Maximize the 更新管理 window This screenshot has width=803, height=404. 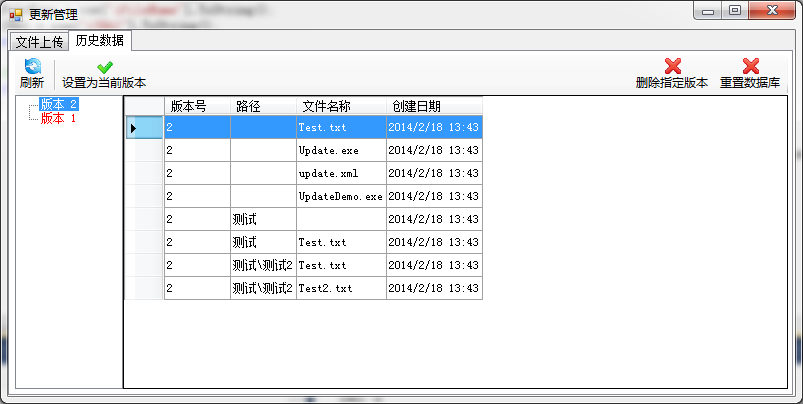[x=735, y=11]
